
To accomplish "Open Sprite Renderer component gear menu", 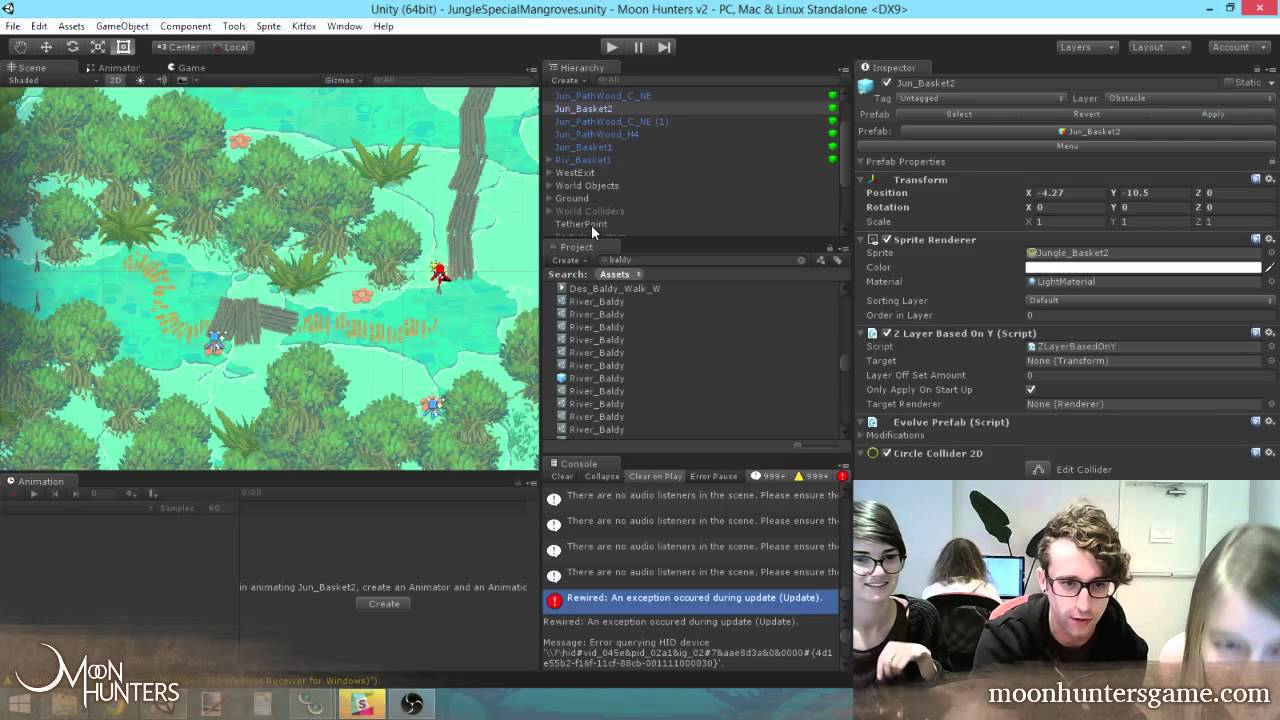I will (x=1270, y=240).
